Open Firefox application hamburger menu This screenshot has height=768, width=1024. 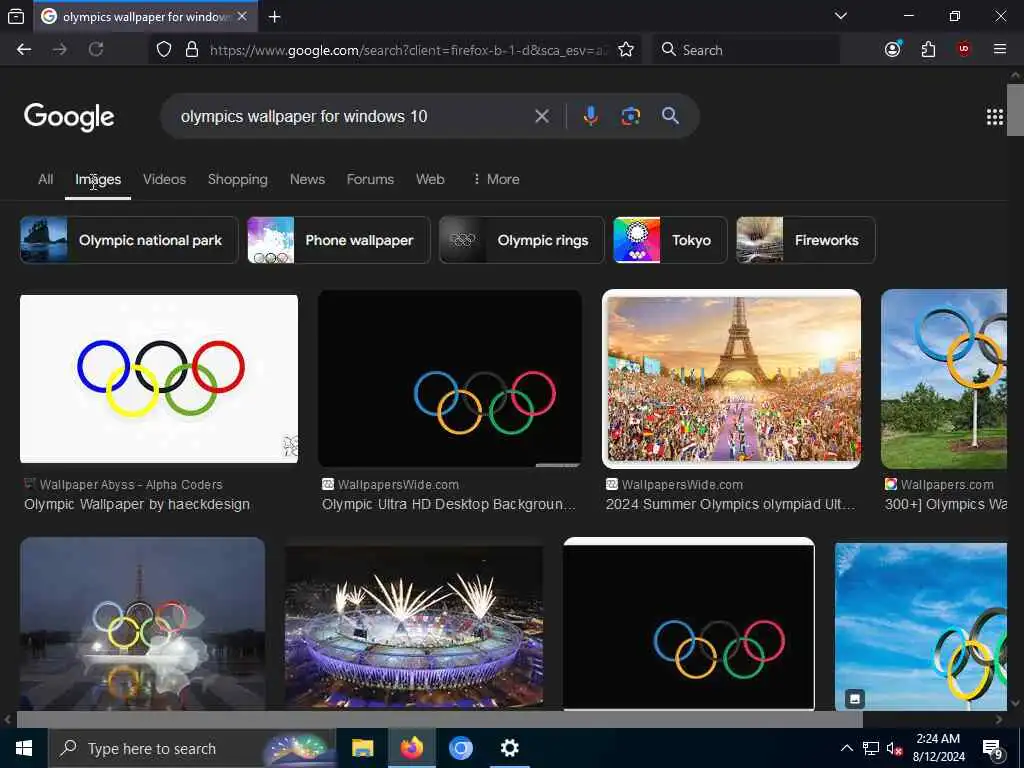1000,50
